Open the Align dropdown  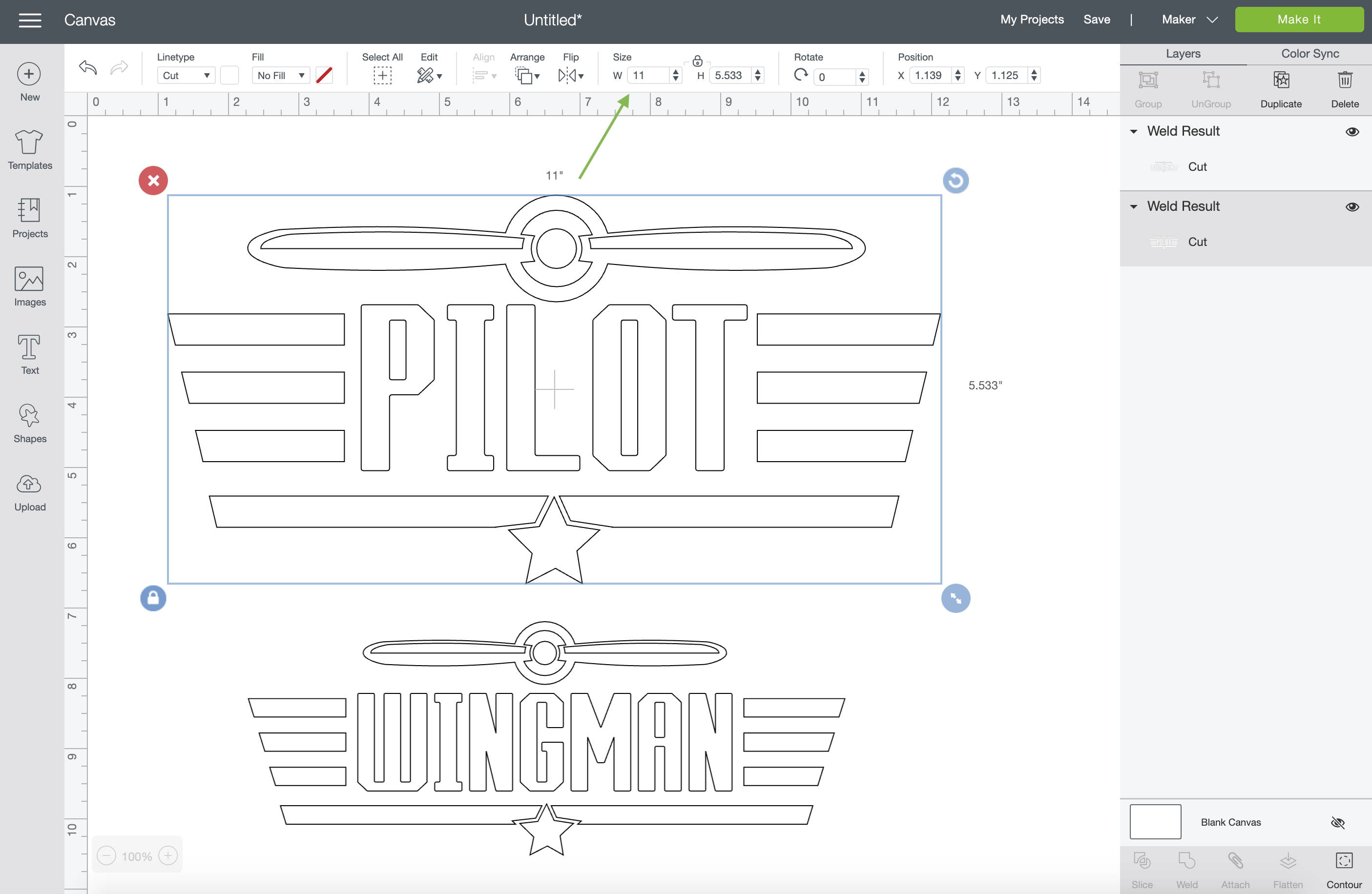tap(484, 76)
